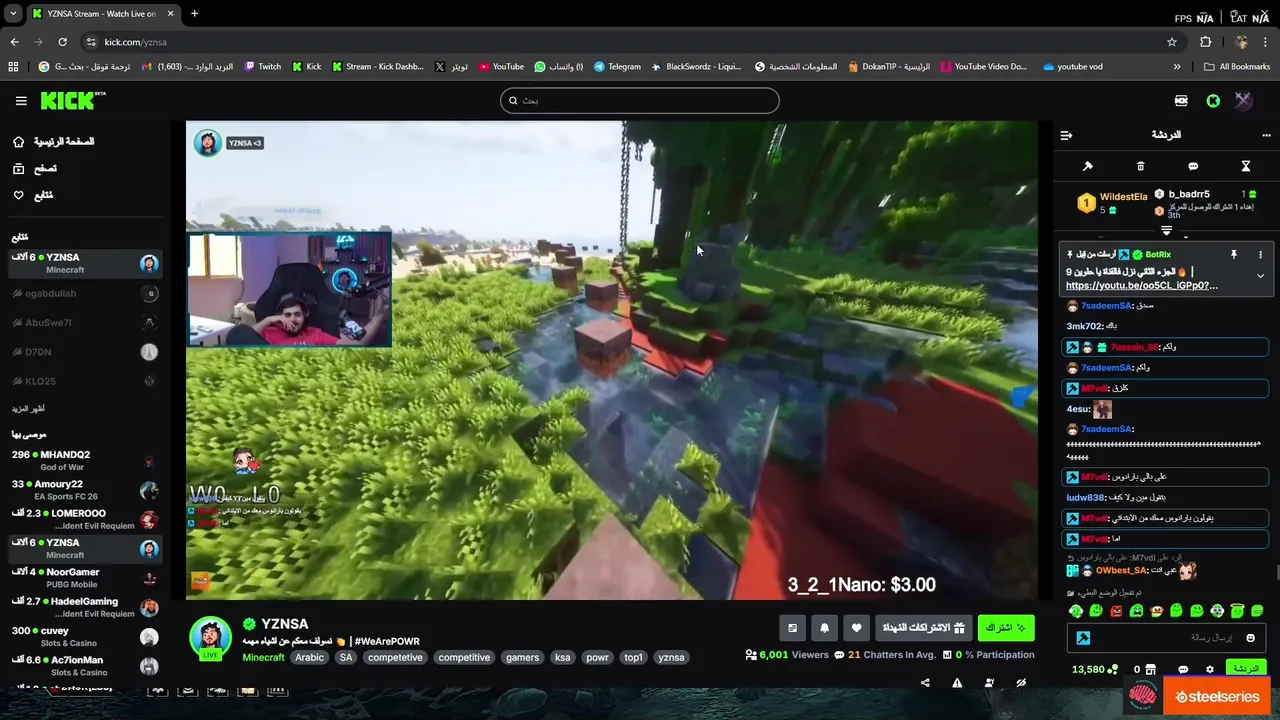Click the top-right monitor dashboard icon

[x=1181, y=101]
